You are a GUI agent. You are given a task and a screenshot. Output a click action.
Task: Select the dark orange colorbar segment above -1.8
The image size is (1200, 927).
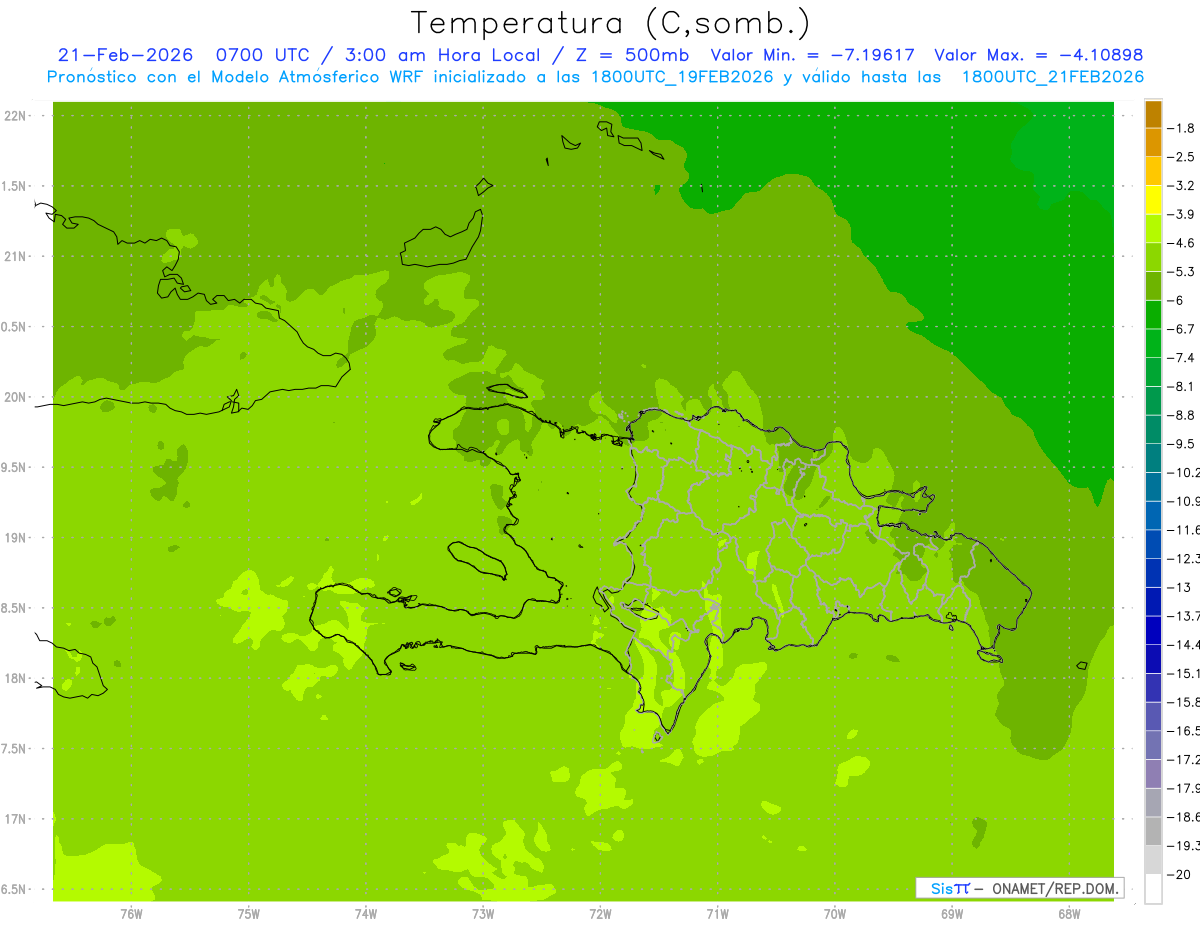pos(1153,114)
